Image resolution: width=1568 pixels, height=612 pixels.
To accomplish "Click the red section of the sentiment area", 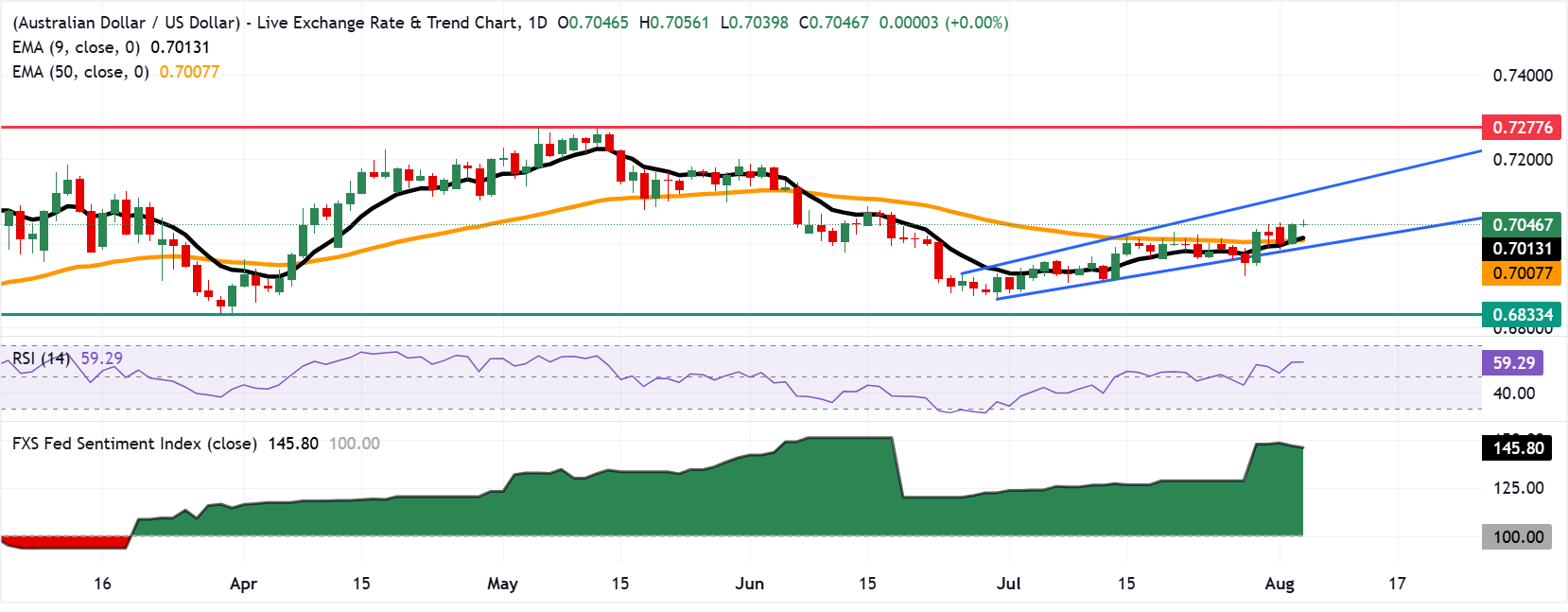I will point(64,542).
